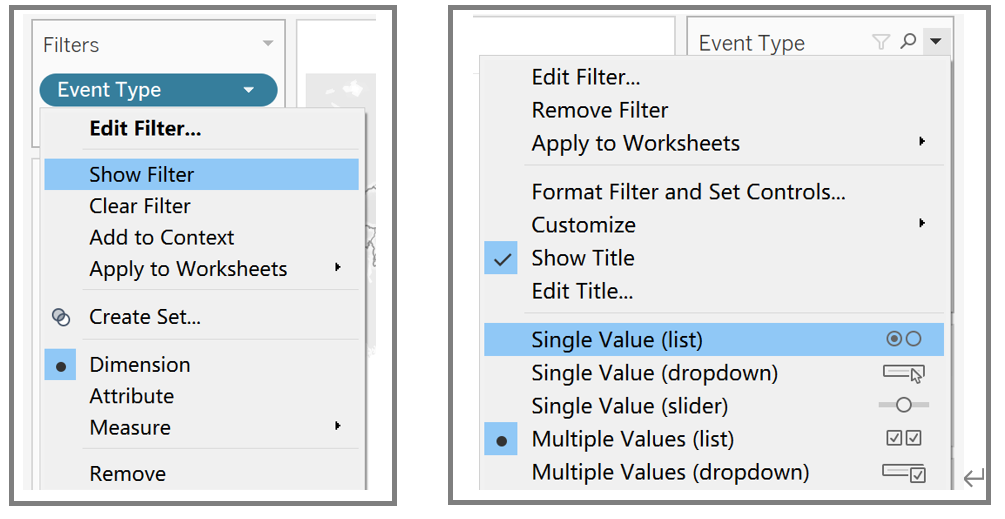Click the funnel icon beside Event Type

pyautogui.click(x=880, y=42)
